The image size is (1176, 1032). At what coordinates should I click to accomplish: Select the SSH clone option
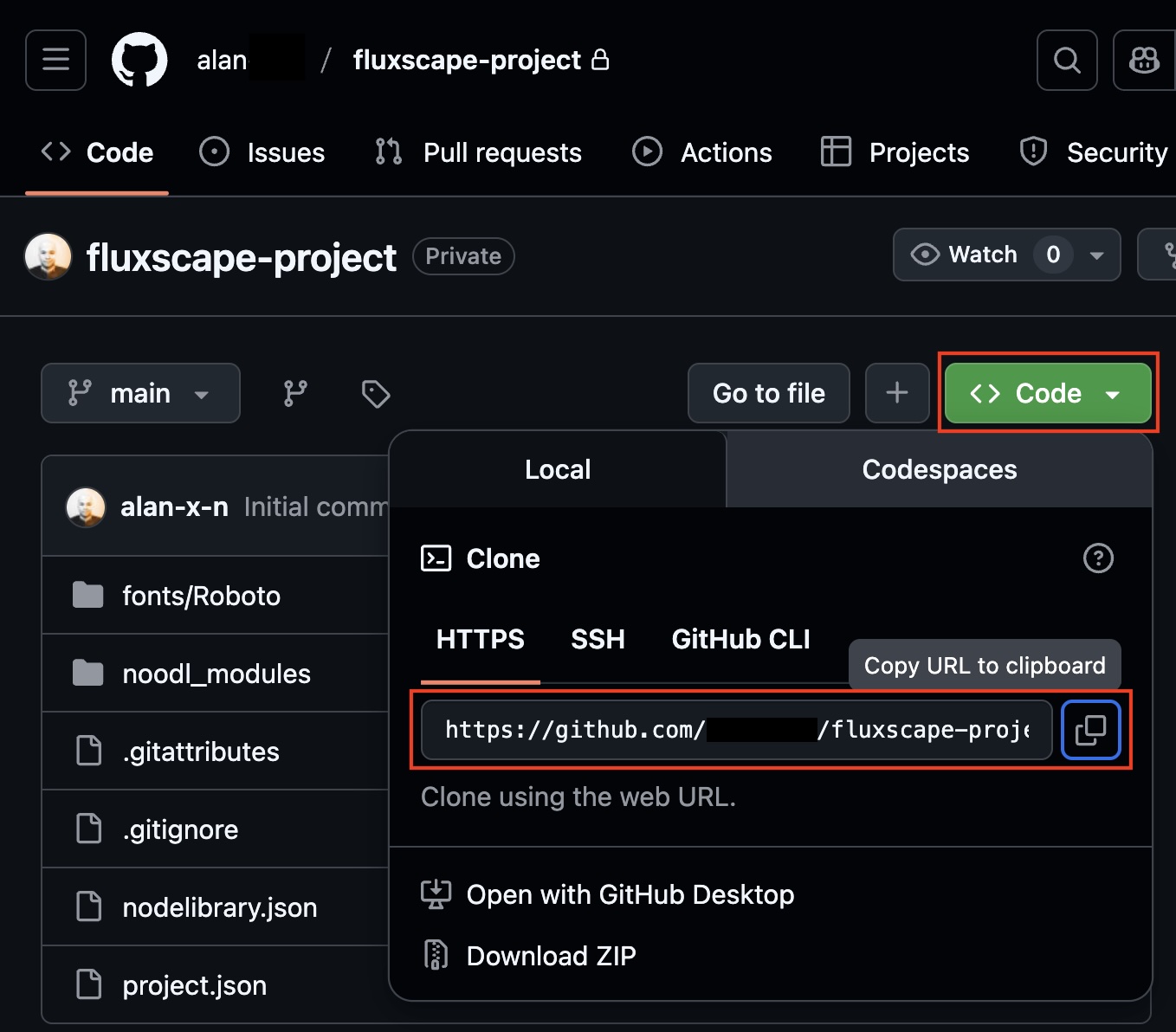tap(598, 639)
